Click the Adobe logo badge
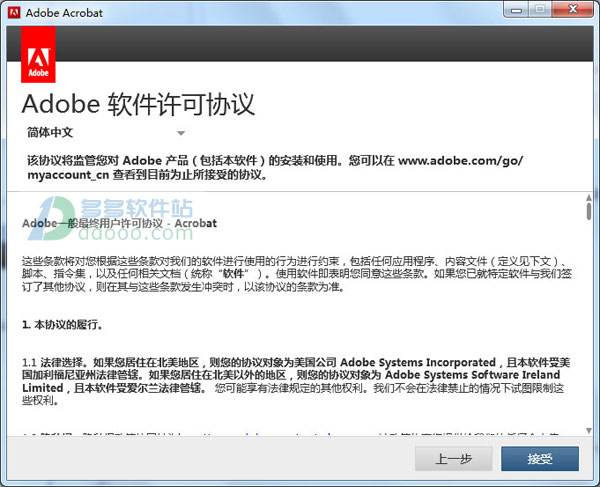Viewport: 600px width, 487px height. point(38,54)
